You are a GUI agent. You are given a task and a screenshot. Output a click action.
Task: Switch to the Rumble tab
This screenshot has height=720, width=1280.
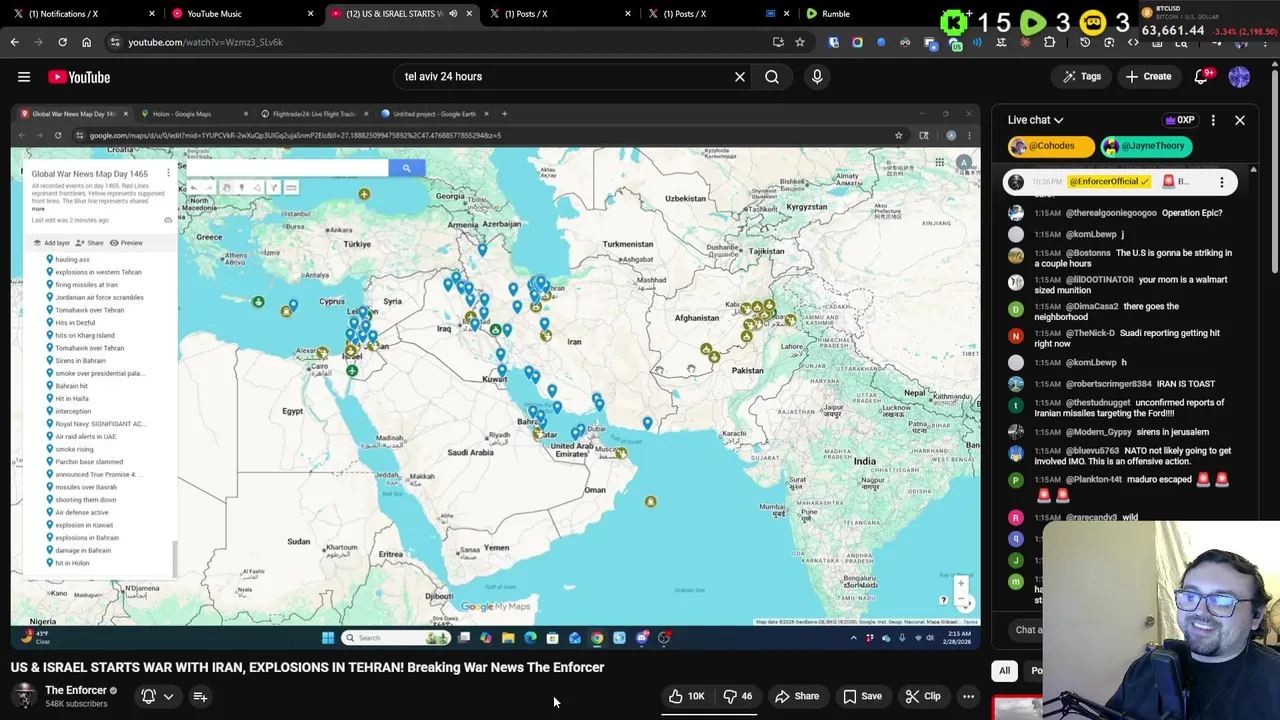pyautogui.click(x=860, y=14)
